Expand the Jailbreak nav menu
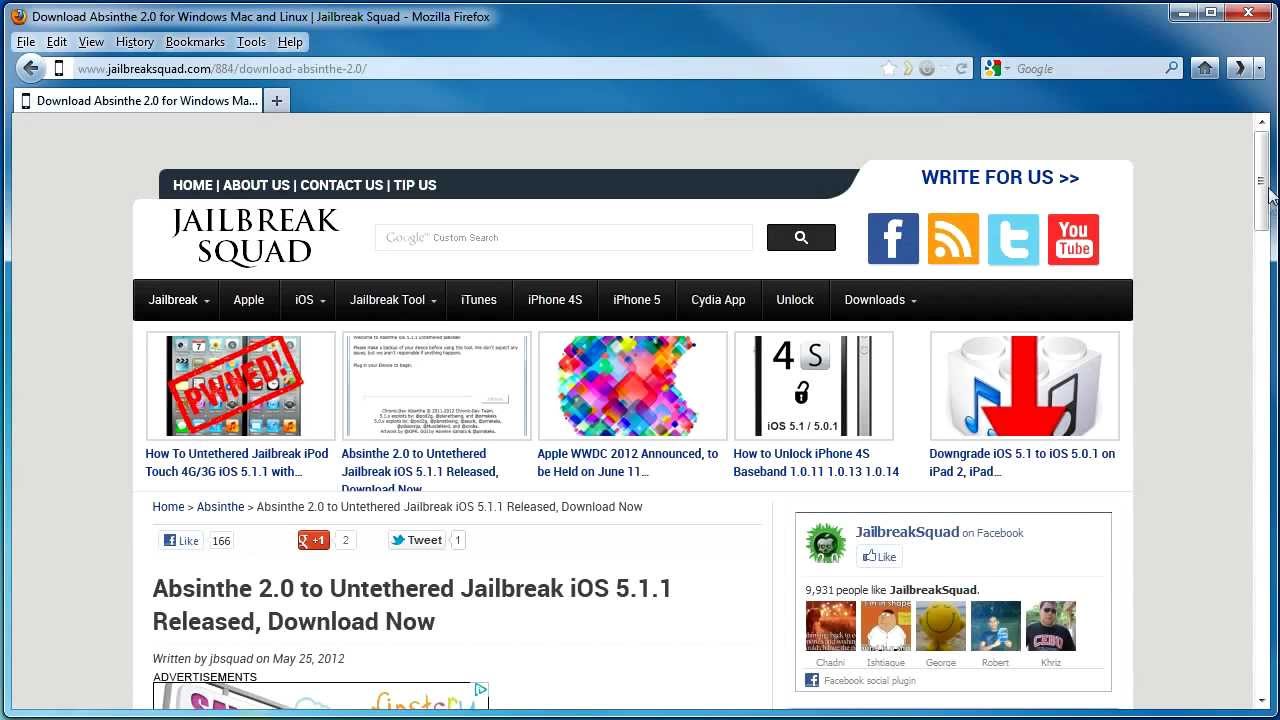 179,300
